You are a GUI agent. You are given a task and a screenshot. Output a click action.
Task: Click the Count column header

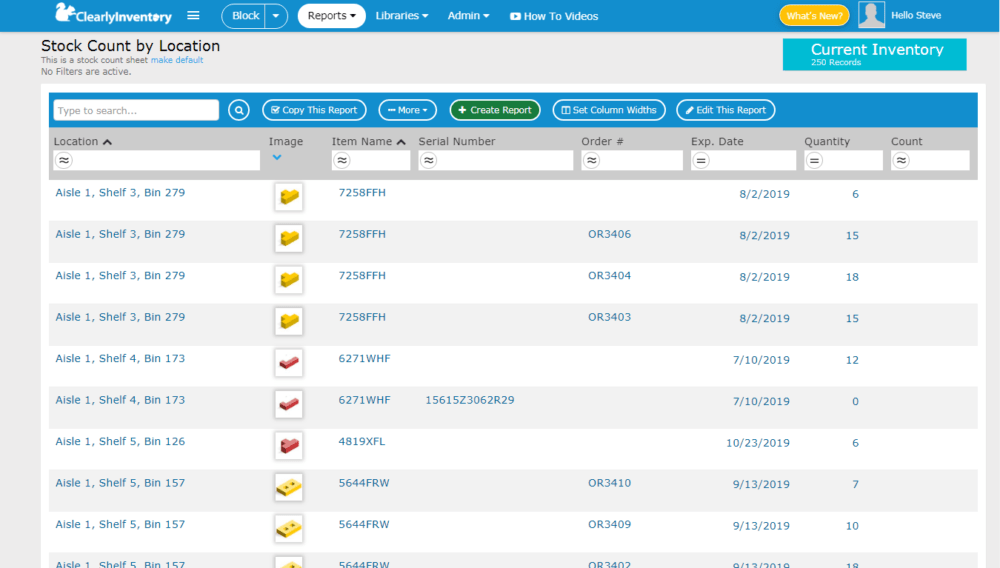906,142
